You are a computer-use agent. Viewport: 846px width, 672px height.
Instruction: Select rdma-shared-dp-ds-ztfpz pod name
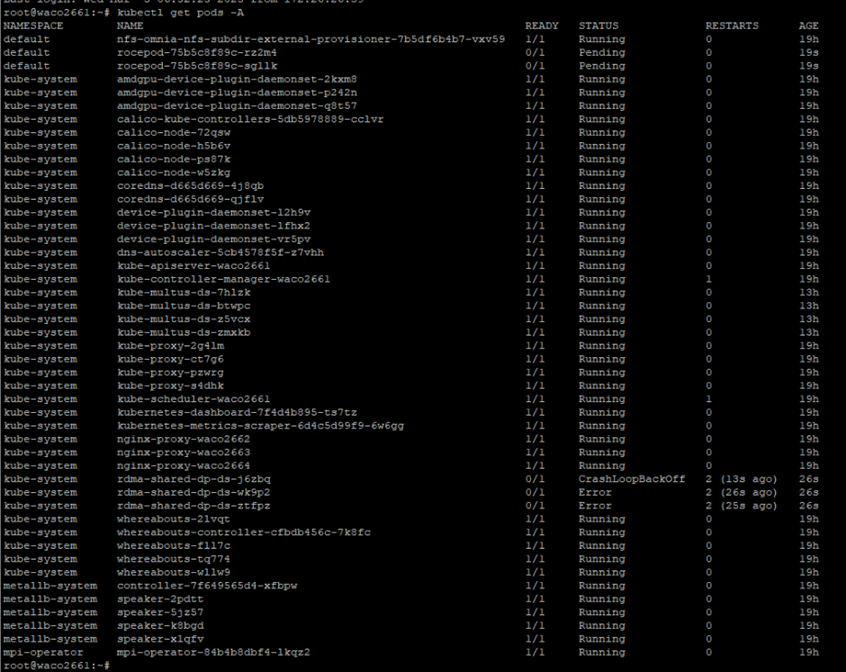(x=194, y=506)
